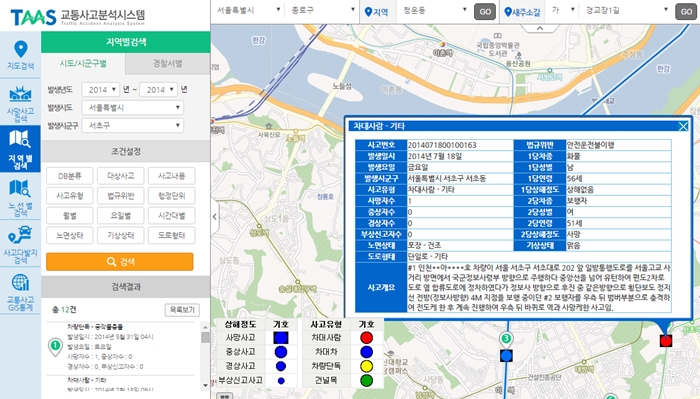Open 기상상태 condition setting

click(121, 235)
